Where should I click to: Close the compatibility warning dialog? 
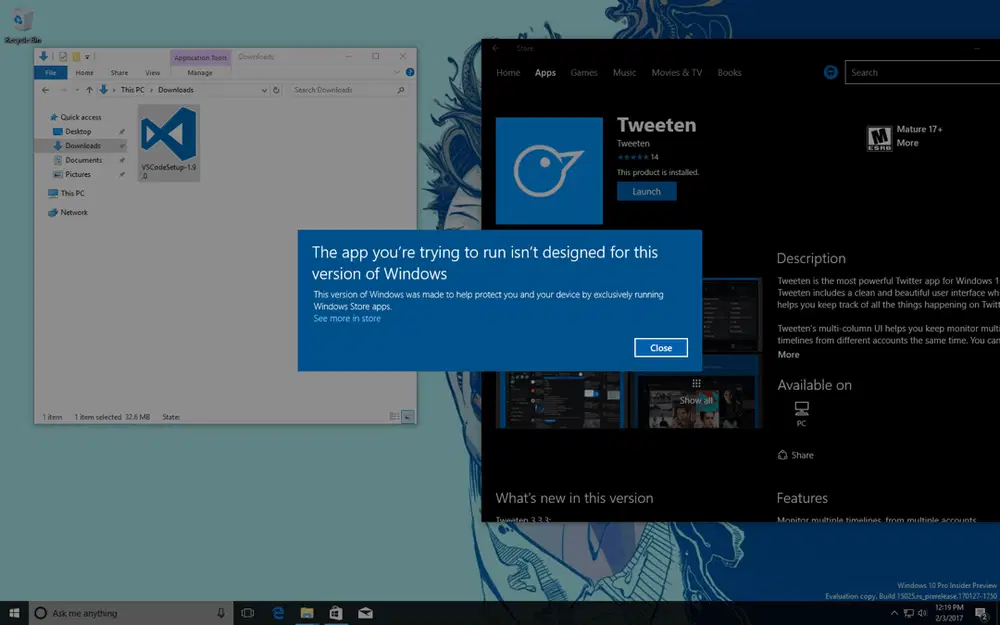pos(660,347)
